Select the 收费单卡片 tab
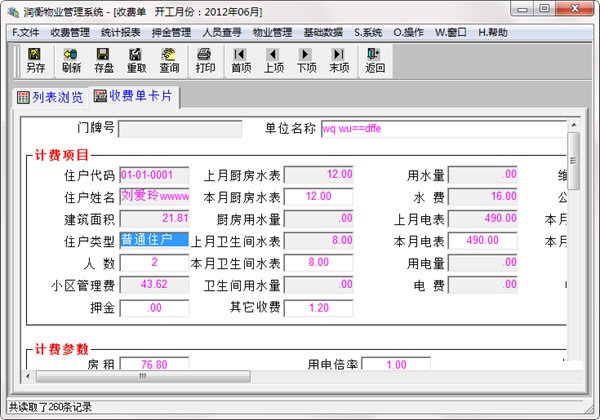The width and height of the screenshot is (600, 420). point(133,96)
